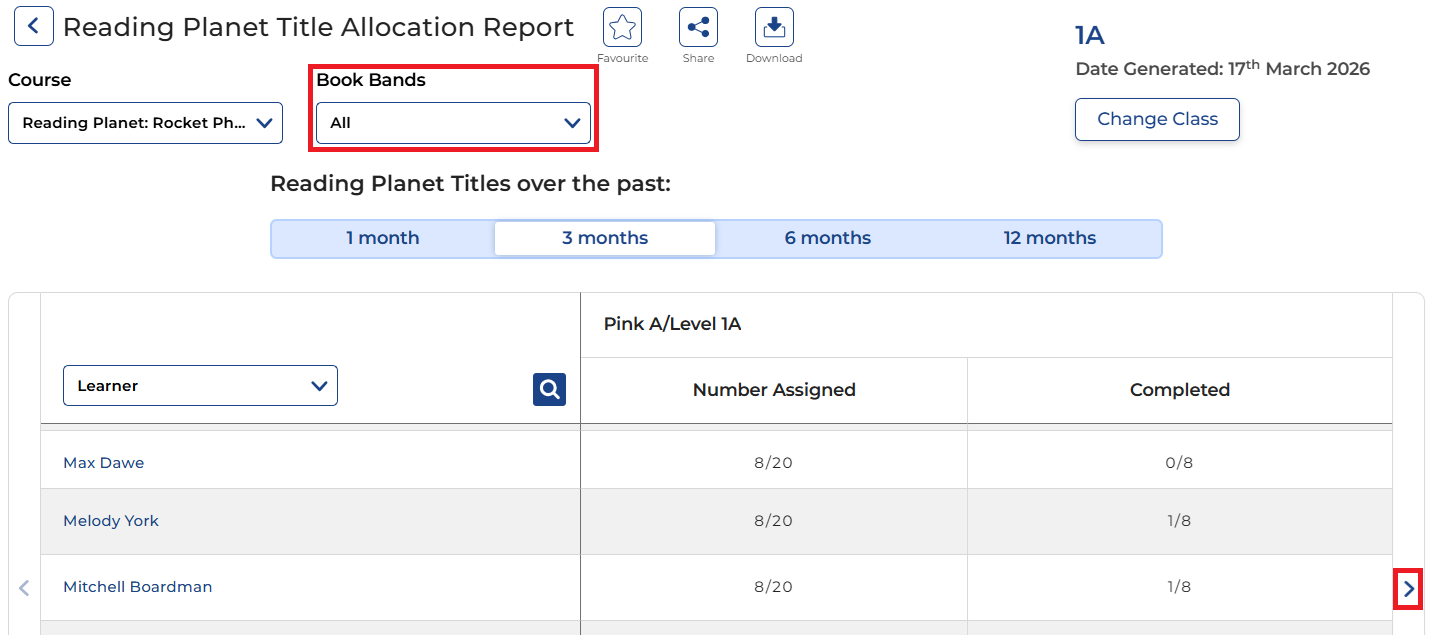Switch to 12 months time range

(x=1049, y=238)
